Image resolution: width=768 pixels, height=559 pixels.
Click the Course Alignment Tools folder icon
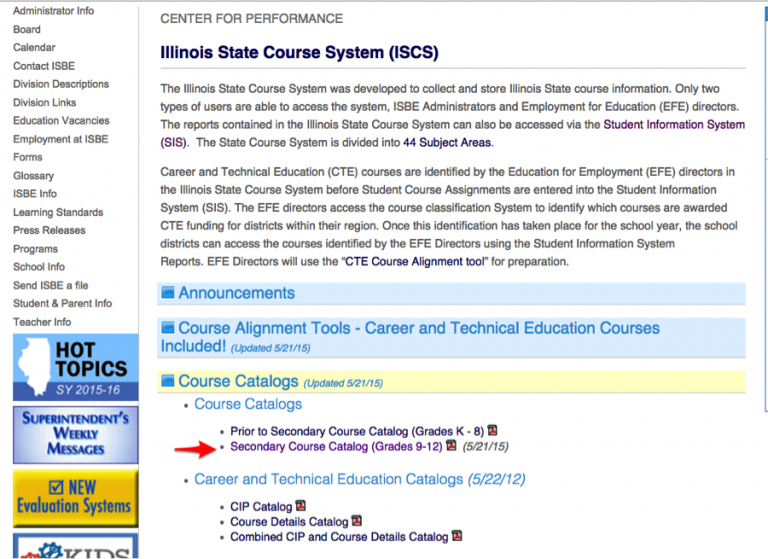[x=167, y=328]
